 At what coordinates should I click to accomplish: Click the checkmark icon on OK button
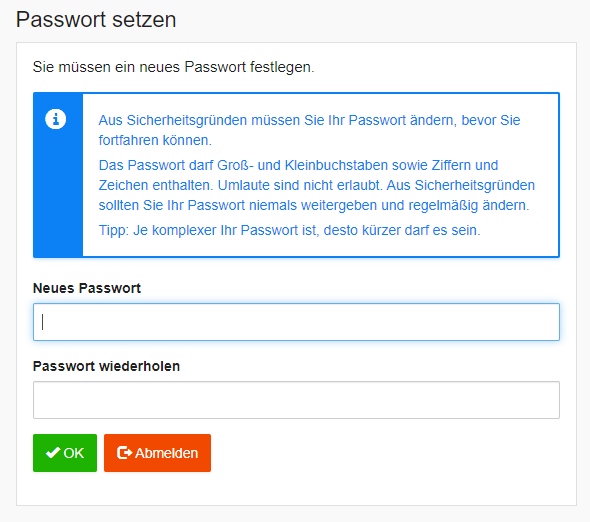(53, 452)
